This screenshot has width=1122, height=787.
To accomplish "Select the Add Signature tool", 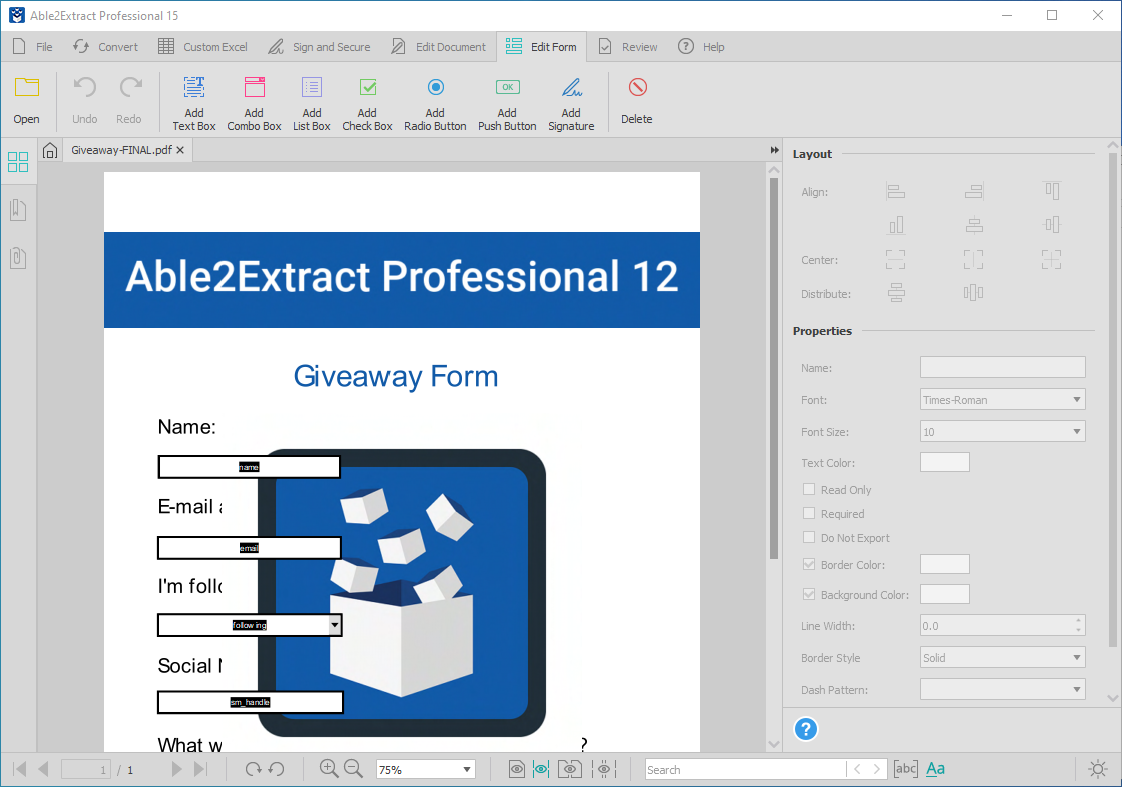I will (x=571, y=103).
